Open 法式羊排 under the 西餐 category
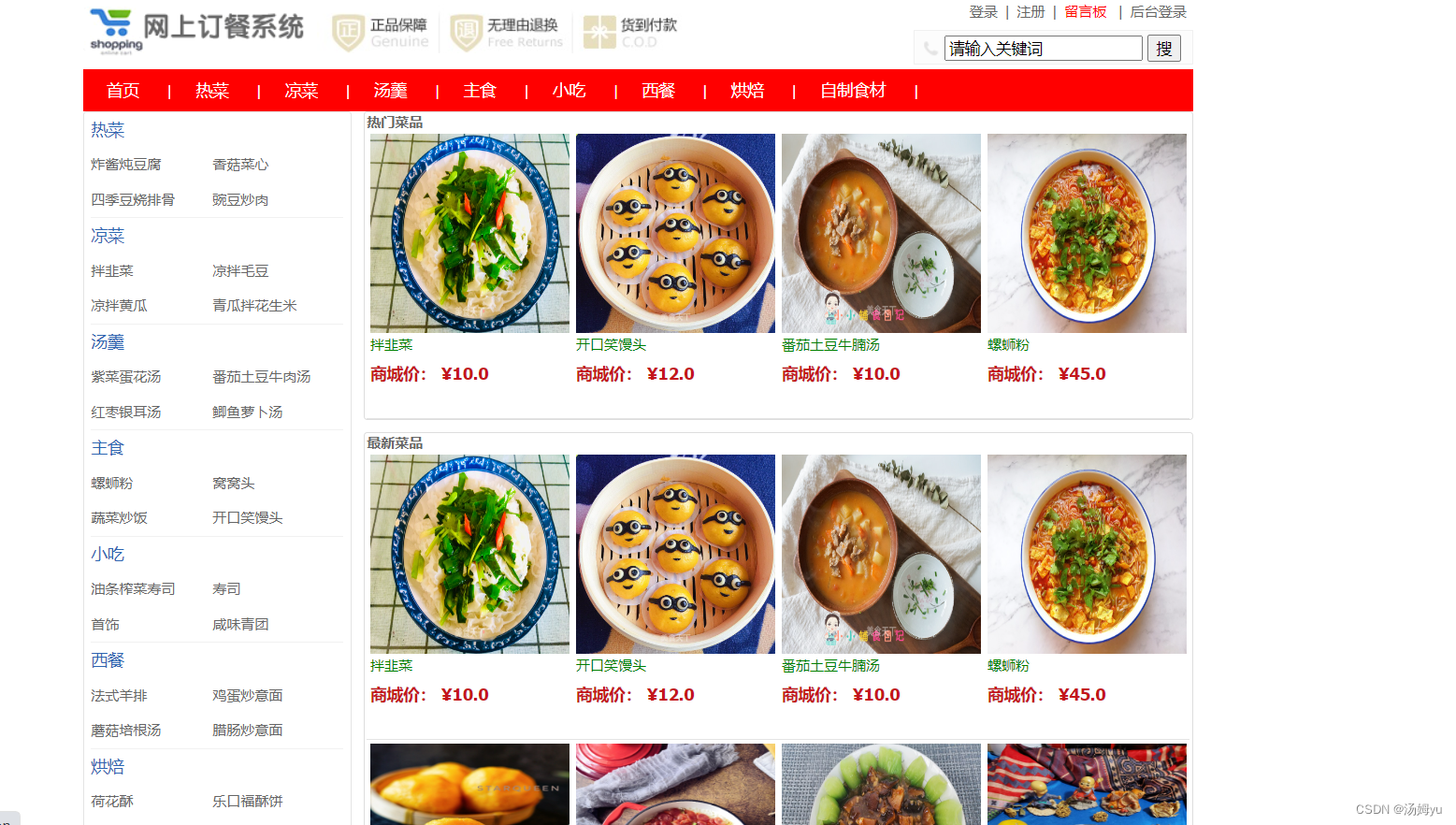The width and height of the screenshot is (1456, 825). pos(119,696)
